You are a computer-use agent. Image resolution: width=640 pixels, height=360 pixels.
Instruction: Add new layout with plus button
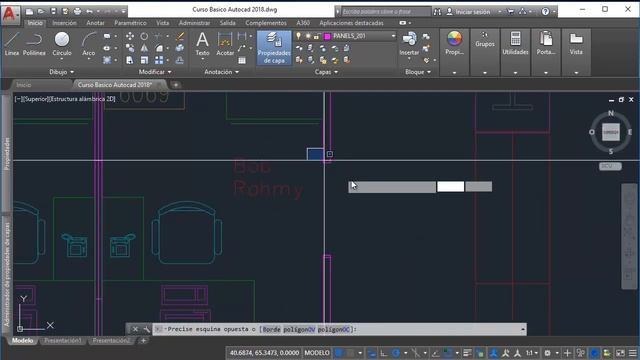click(143, 340)
